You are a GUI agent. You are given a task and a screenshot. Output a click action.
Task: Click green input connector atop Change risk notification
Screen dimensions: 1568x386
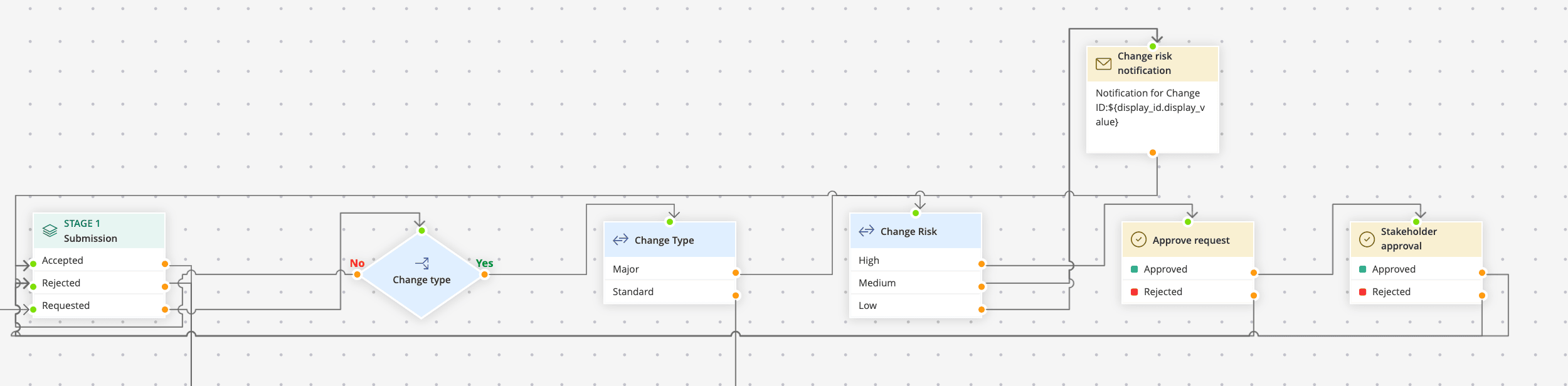coord(1153,46)
